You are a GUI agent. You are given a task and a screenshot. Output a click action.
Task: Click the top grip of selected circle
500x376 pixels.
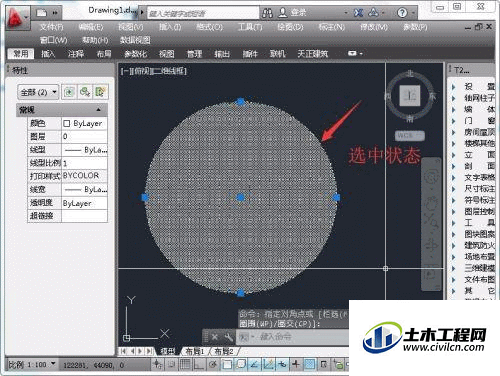(240, 101)
